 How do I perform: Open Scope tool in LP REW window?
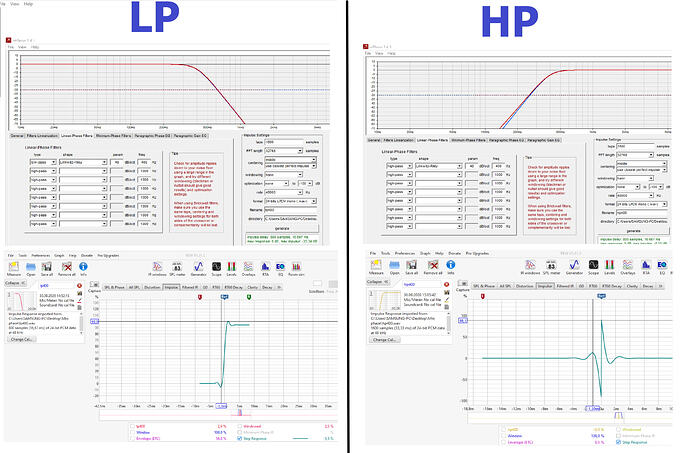(216, 267)
